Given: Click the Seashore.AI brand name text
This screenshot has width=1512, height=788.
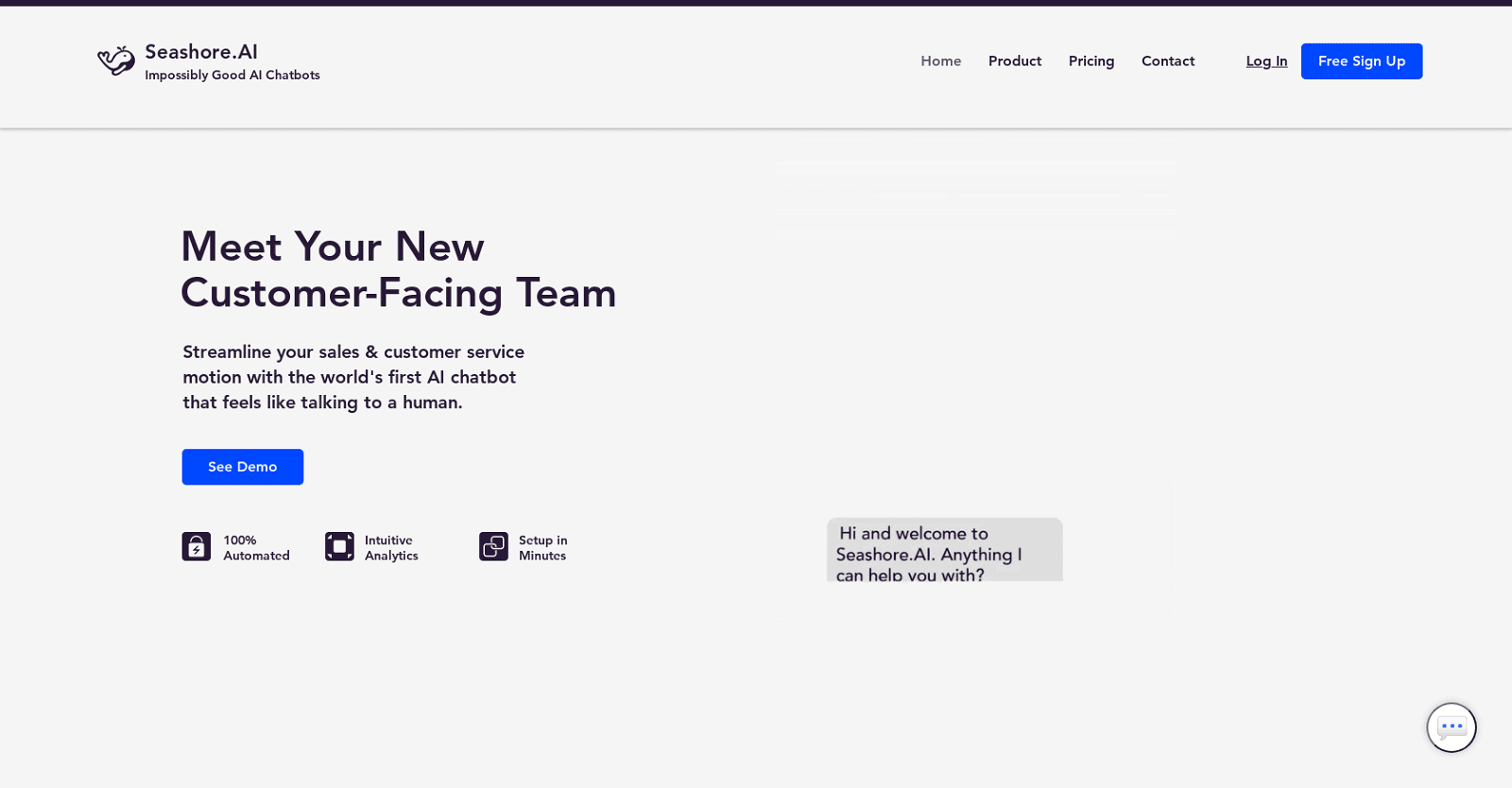Looking at the screenshot, I should (201, 52).
